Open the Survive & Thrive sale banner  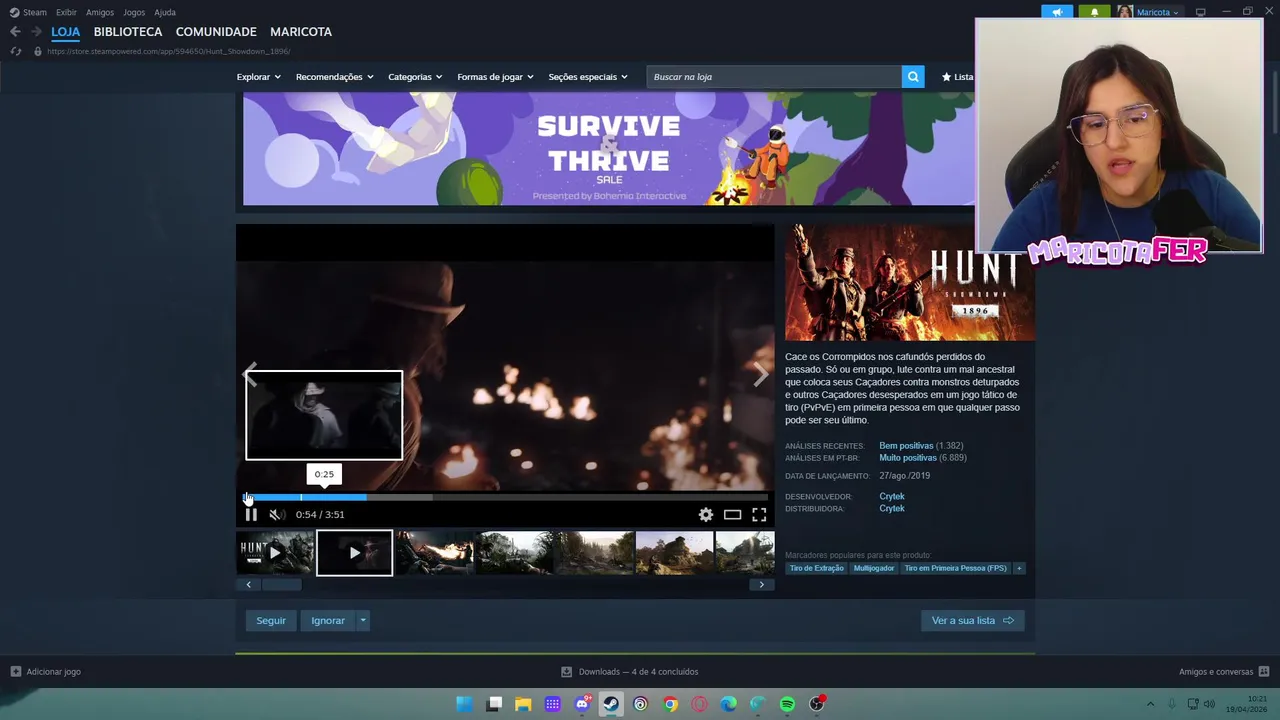(x=608, y=149)
